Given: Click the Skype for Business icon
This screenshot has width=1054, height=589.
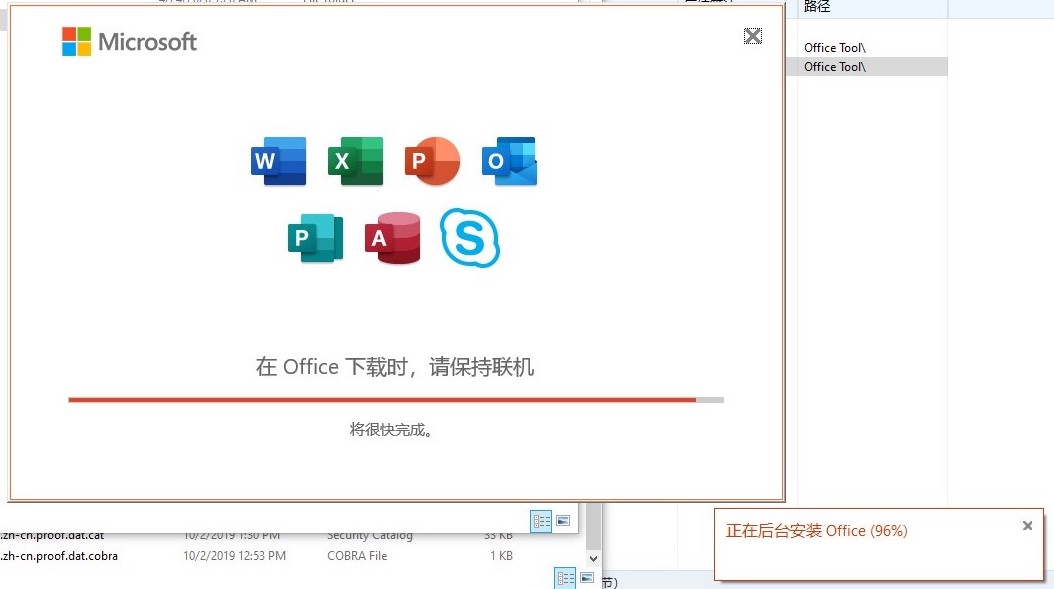Looking at the screenshot, I should point(469,238).
